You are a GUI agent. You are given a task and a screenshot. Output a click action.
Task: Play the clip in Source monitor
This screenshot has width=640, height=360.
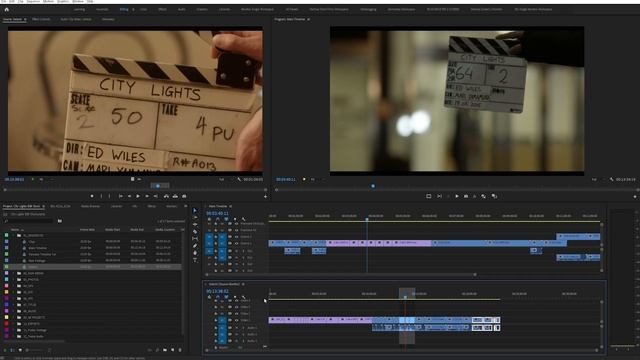pyautogui.click(x=138, y=196)
